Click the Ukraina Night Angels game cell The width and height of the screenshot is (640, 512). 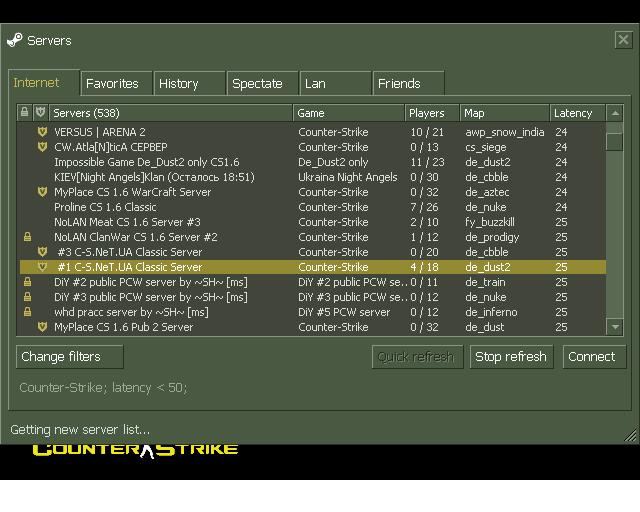348,177
